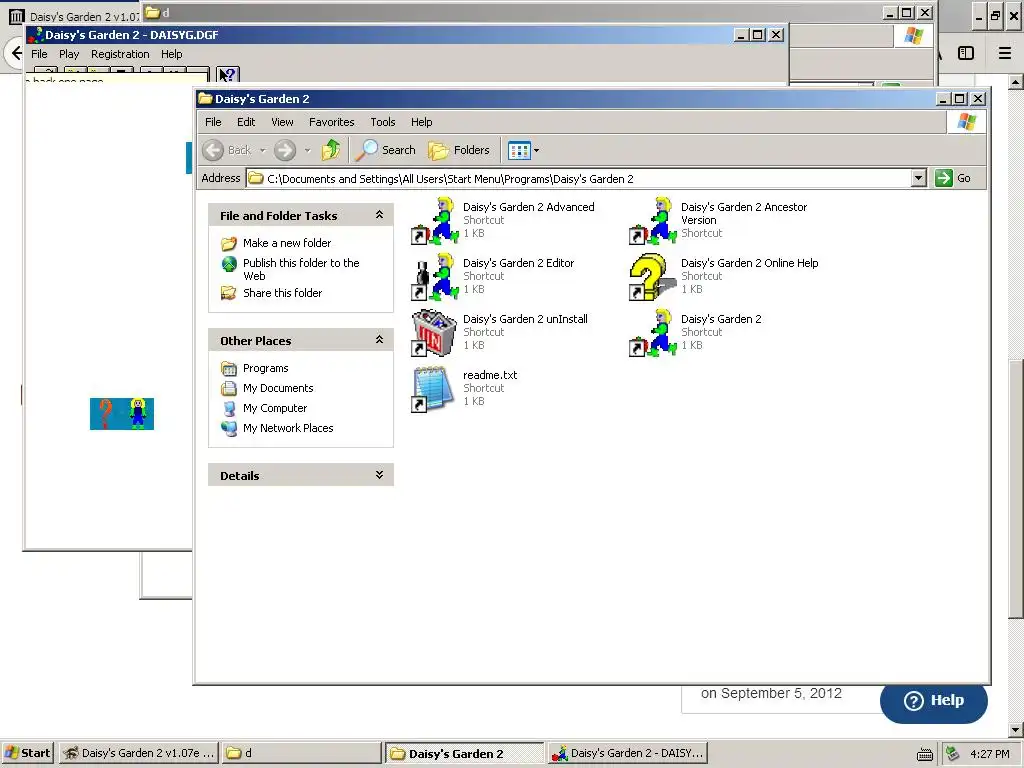
Task: Select Daisy's Garden 2 Editor shortcut icon
Action: coord(434,276)
